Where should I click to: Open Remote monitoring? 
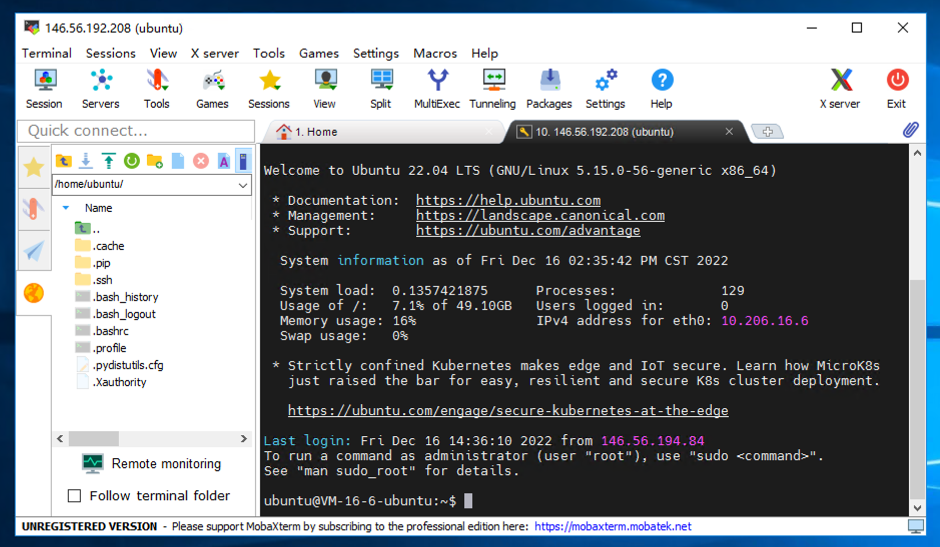coord(151,464)
